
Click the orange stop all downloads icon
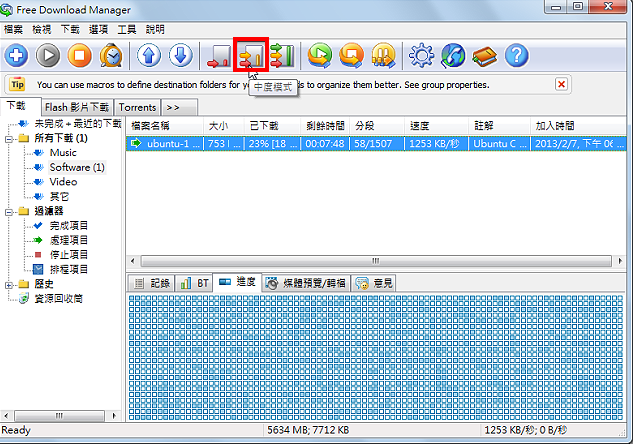(x=351, y=55)
